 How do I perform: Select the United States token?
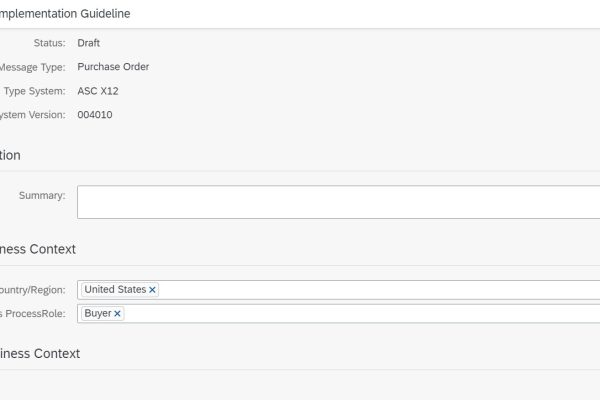(115, 290)
